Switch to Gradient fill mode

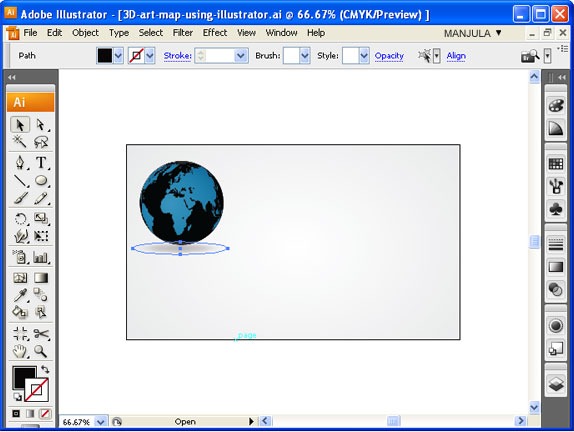tap(30, 414)
